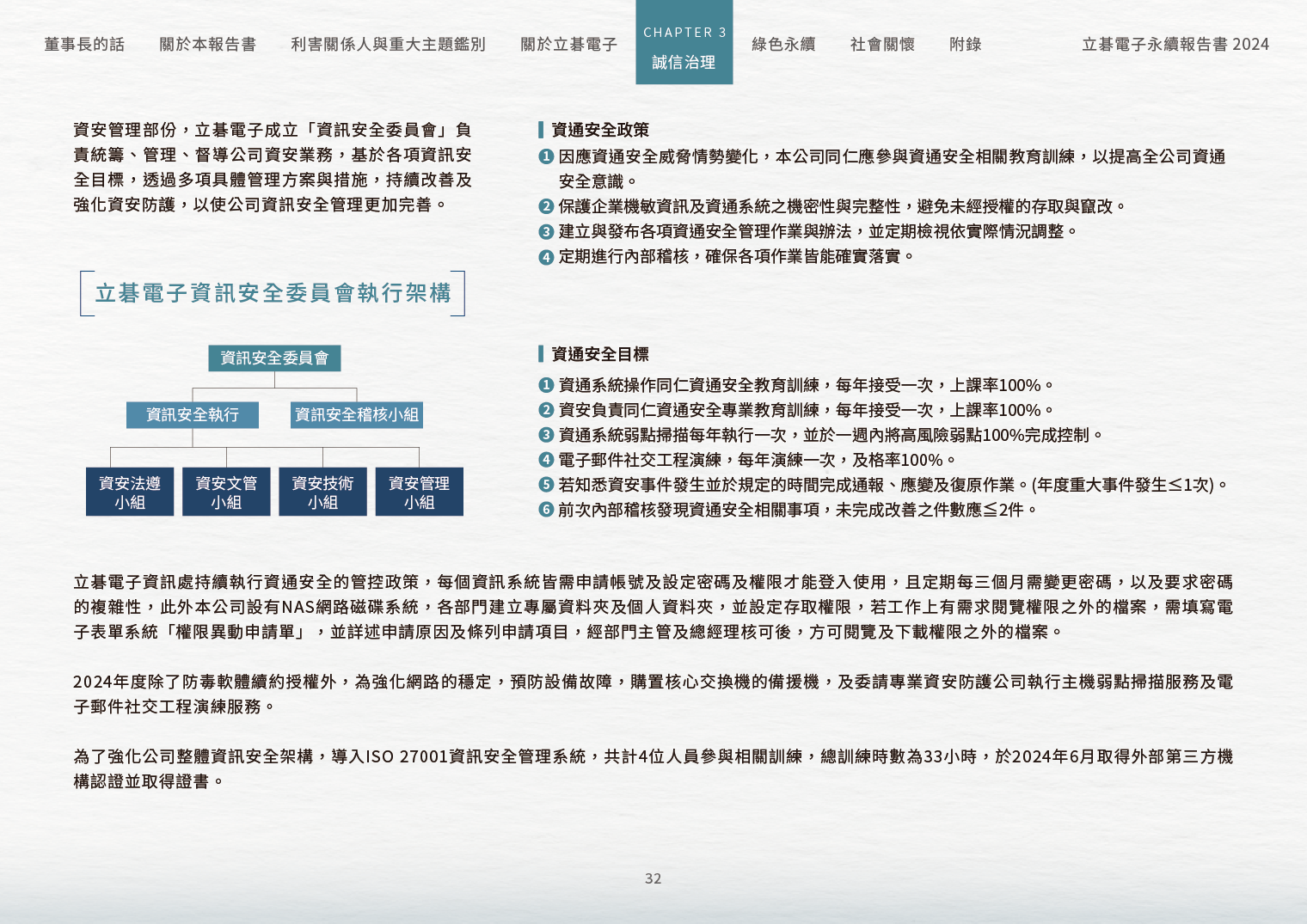Select the 資訊安全稽核小組 box
Screen dimensions: 1307x924
tap(357, 415)
